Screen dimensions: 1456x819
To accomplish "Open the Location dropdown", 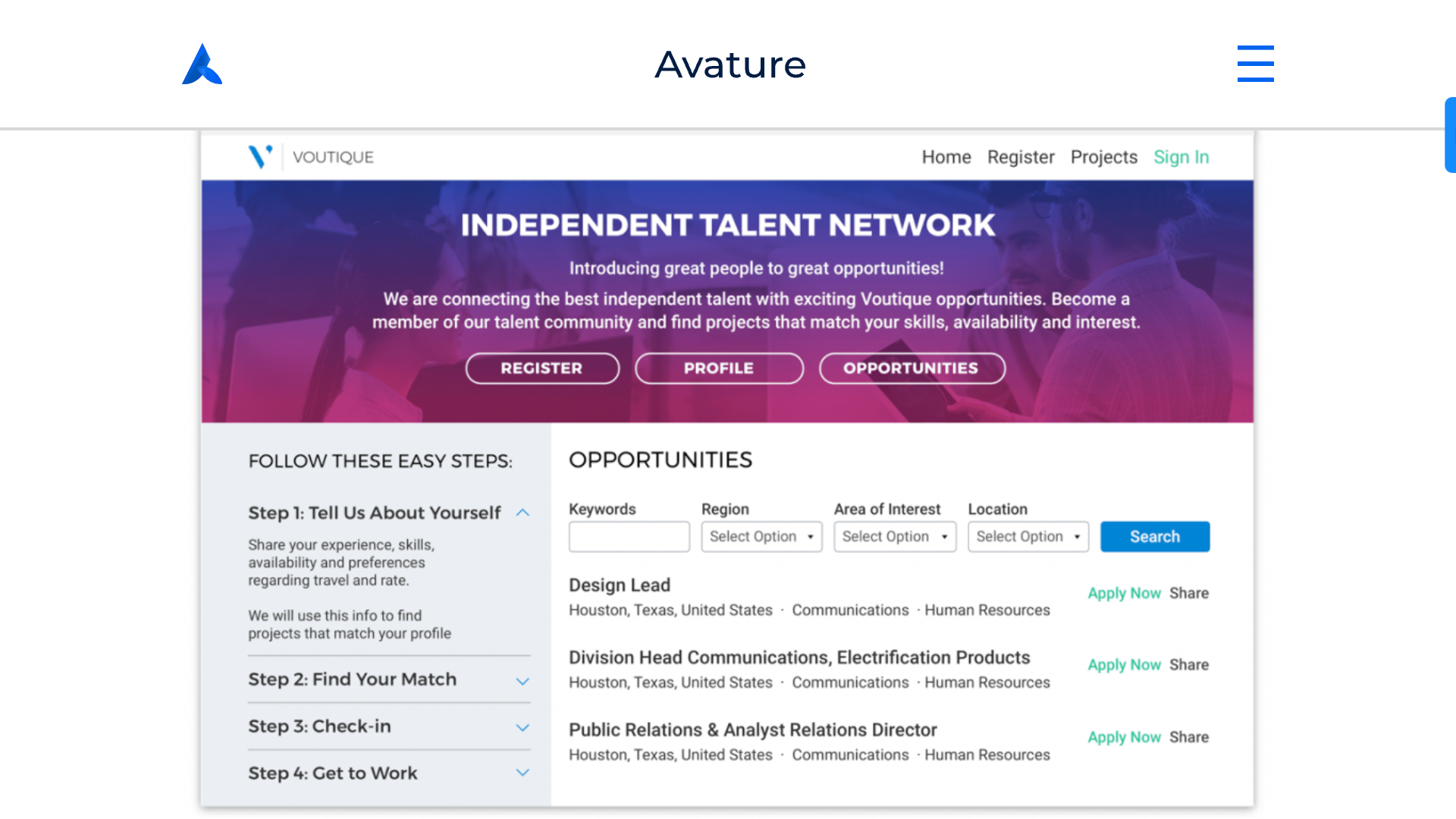I will point(1028,536).
